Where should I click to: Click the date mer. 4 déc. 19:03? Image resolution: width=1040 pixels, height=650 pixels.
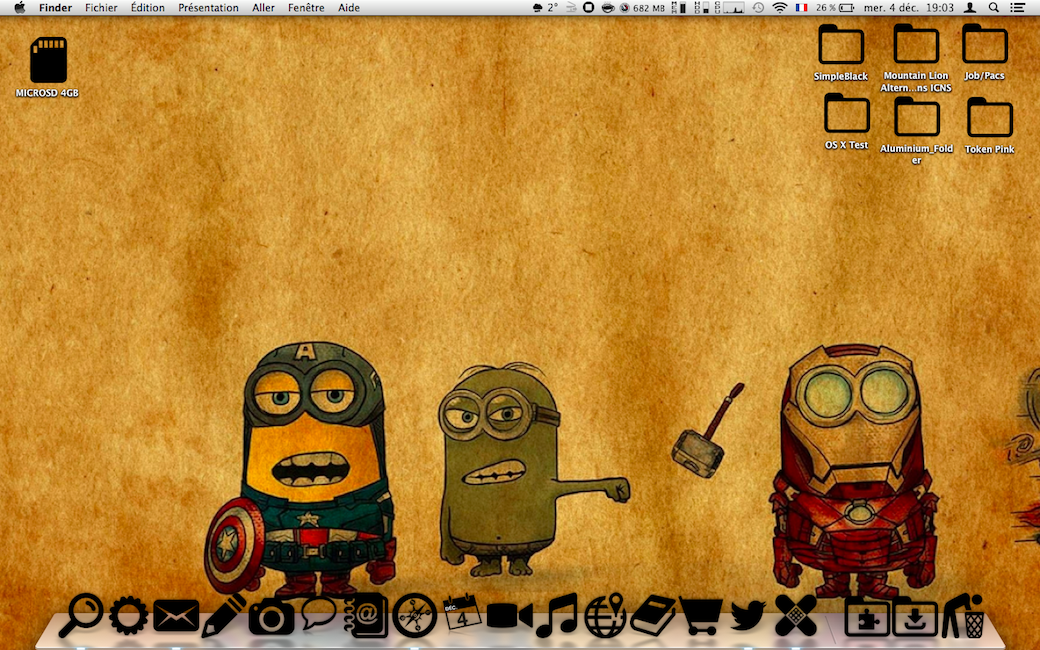909,7
